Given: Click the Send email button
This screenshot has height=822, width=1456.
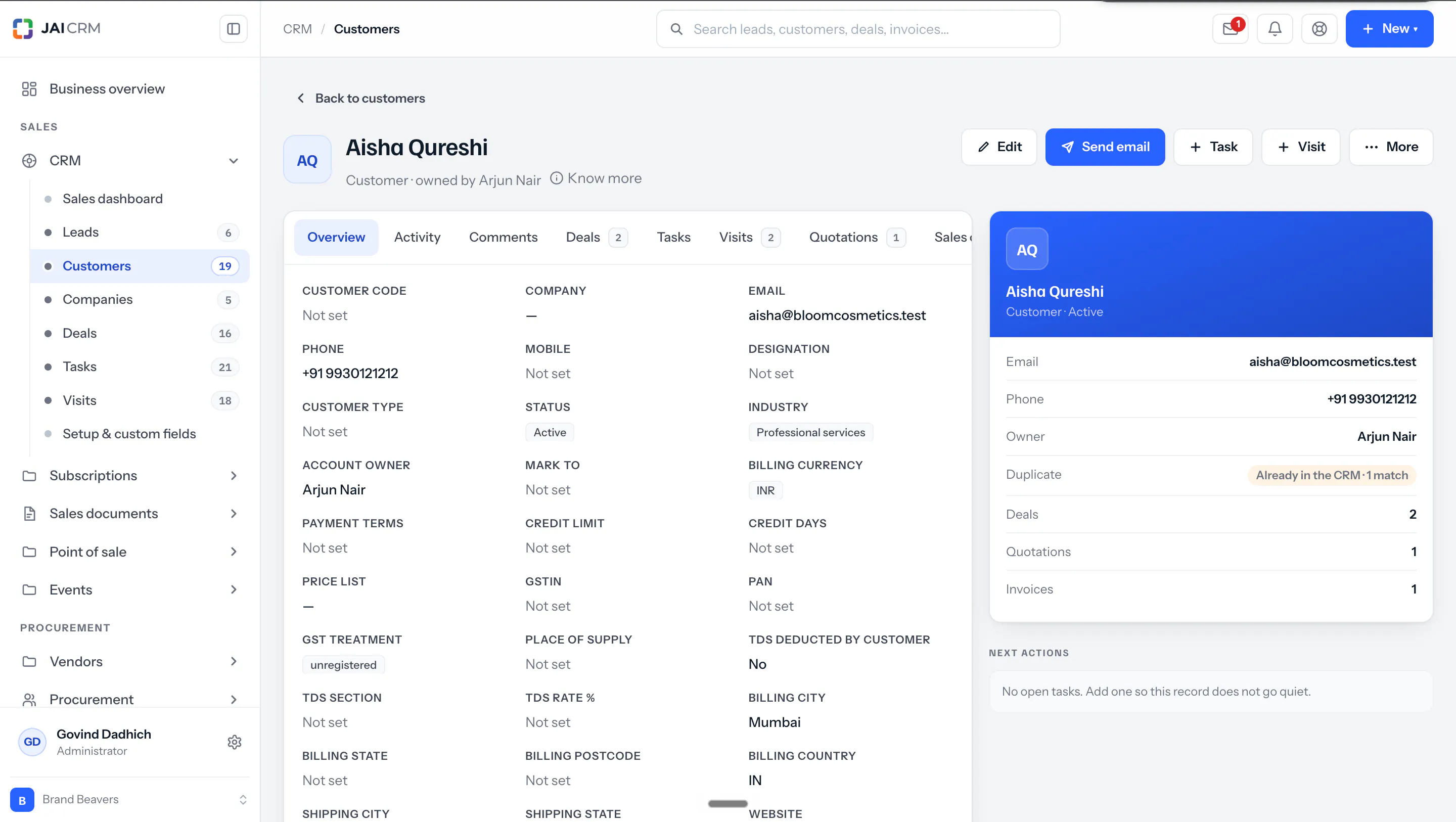Looking at the screenshot, I should tap(1105, 147).
